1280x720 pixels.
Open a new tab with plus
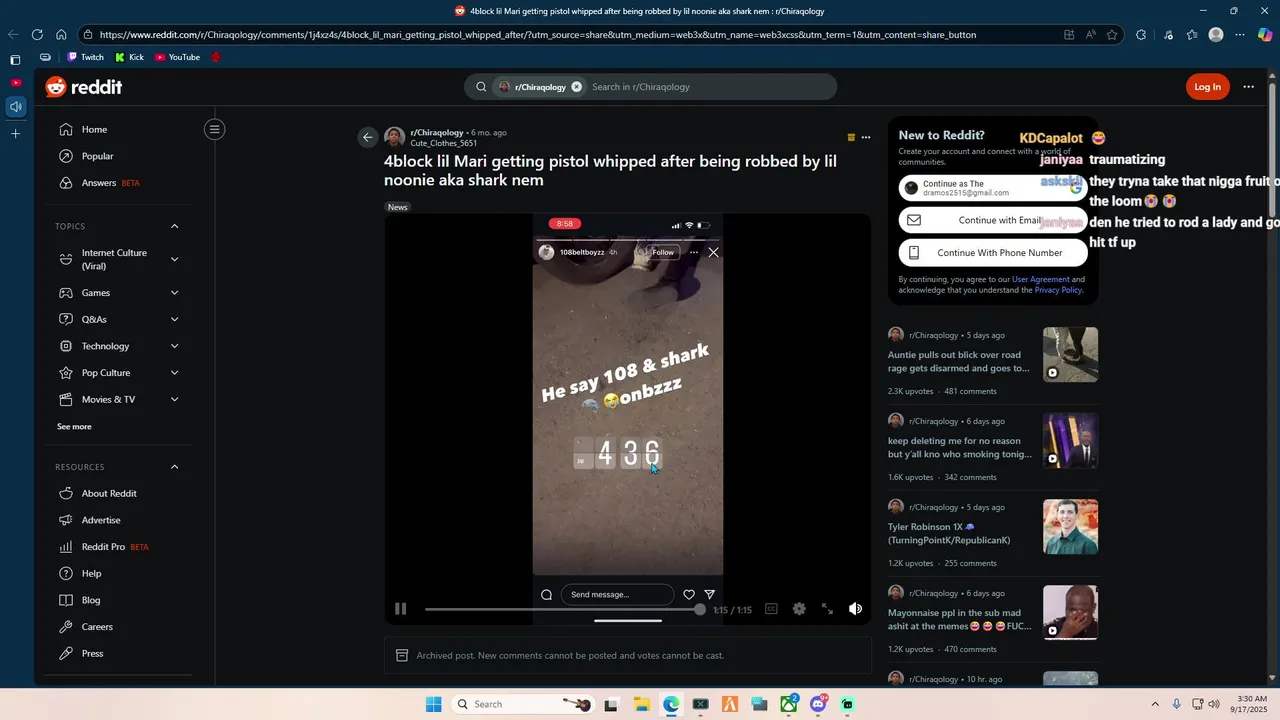[x=15, y=133]
